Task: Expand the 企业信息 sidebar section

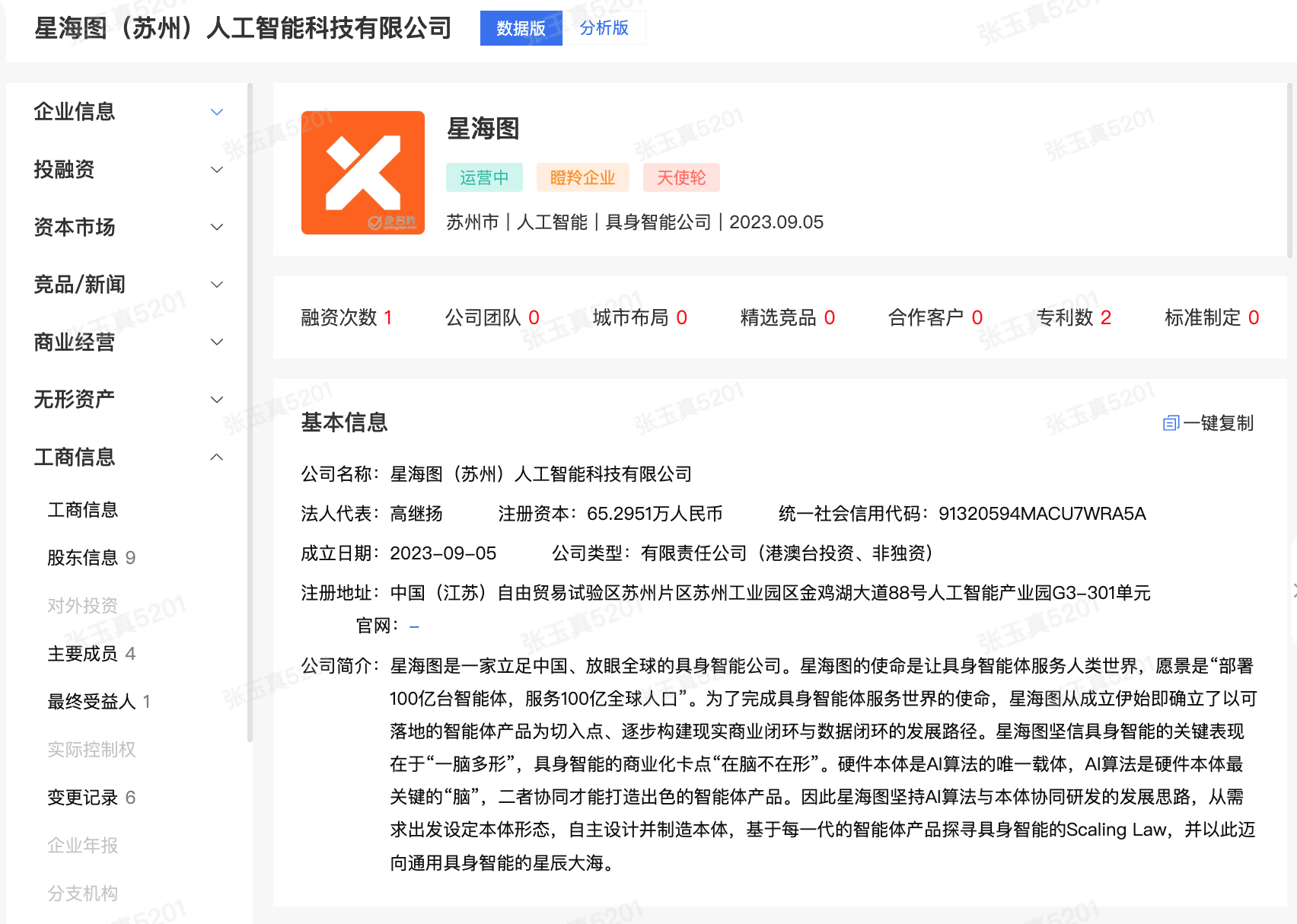Action: [x=128, y=112]
